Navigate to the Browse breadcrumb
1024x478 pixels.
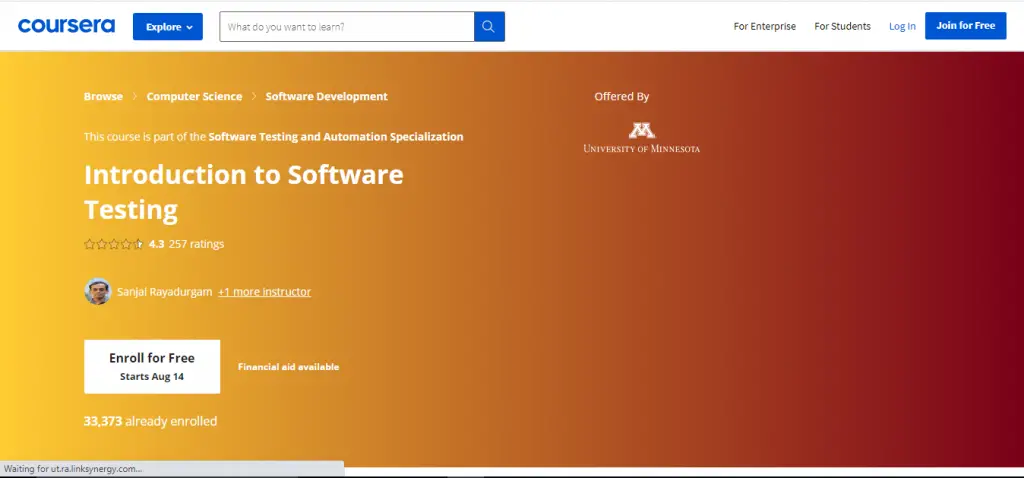coord(103,97)
